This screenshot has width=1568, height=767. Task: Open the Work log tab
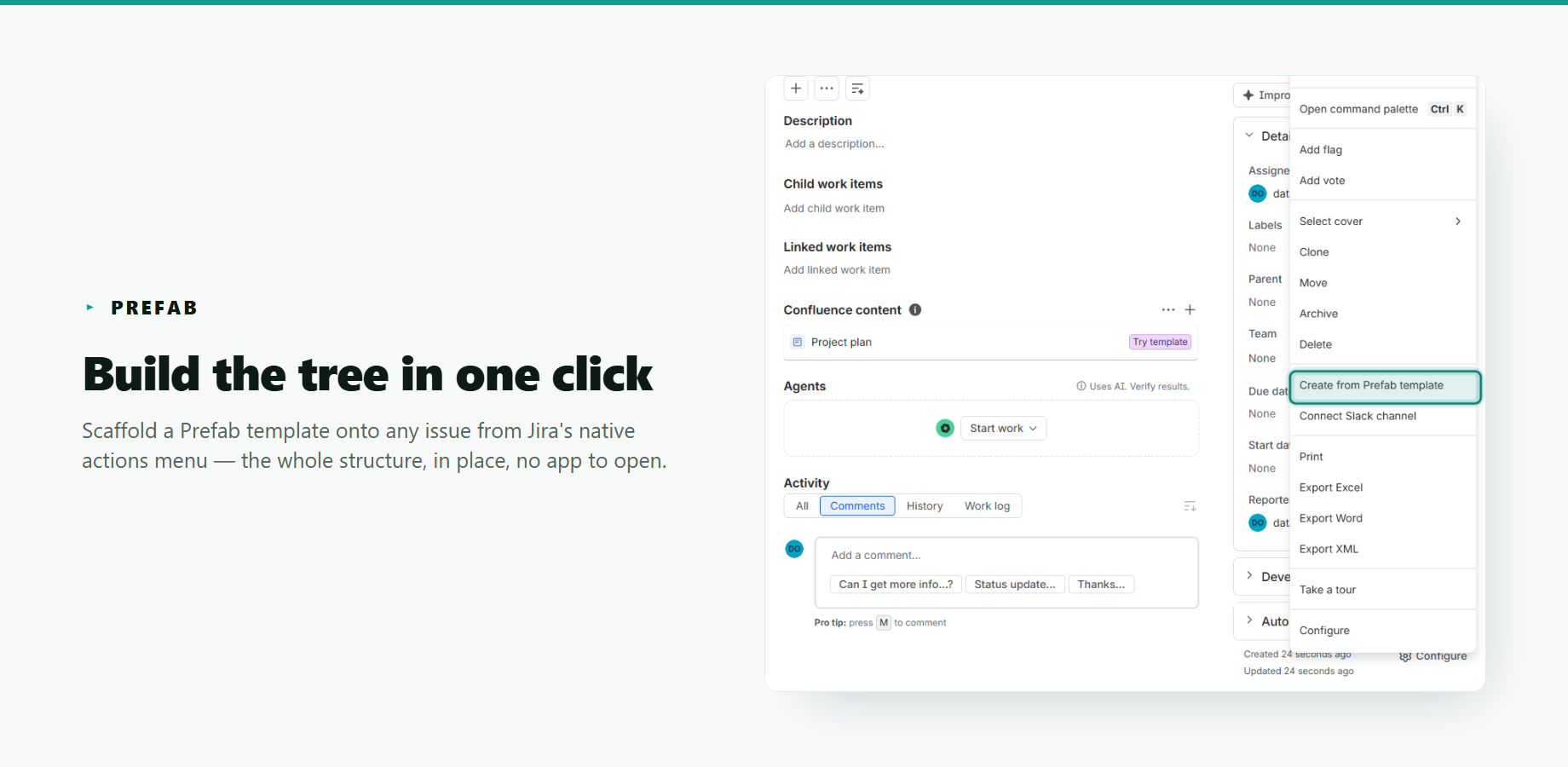987,506
